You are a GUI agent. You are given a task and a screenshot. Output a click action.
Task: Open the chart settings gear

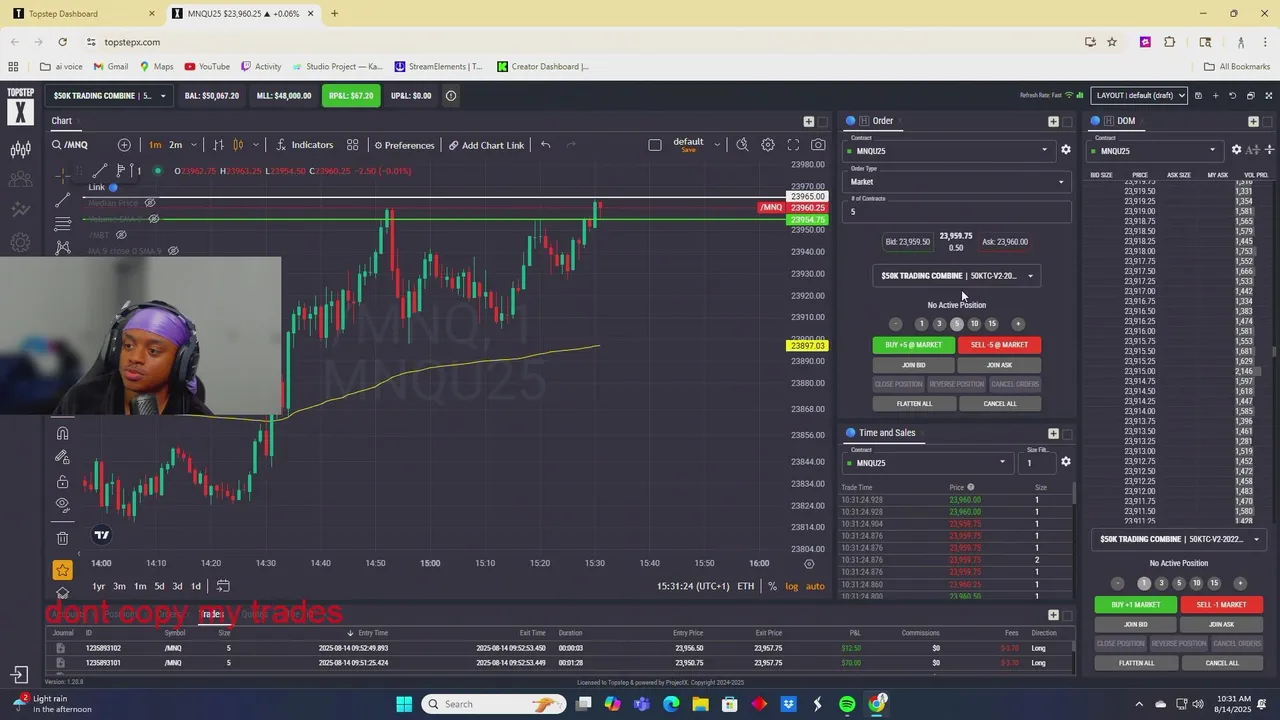point(768,145)
